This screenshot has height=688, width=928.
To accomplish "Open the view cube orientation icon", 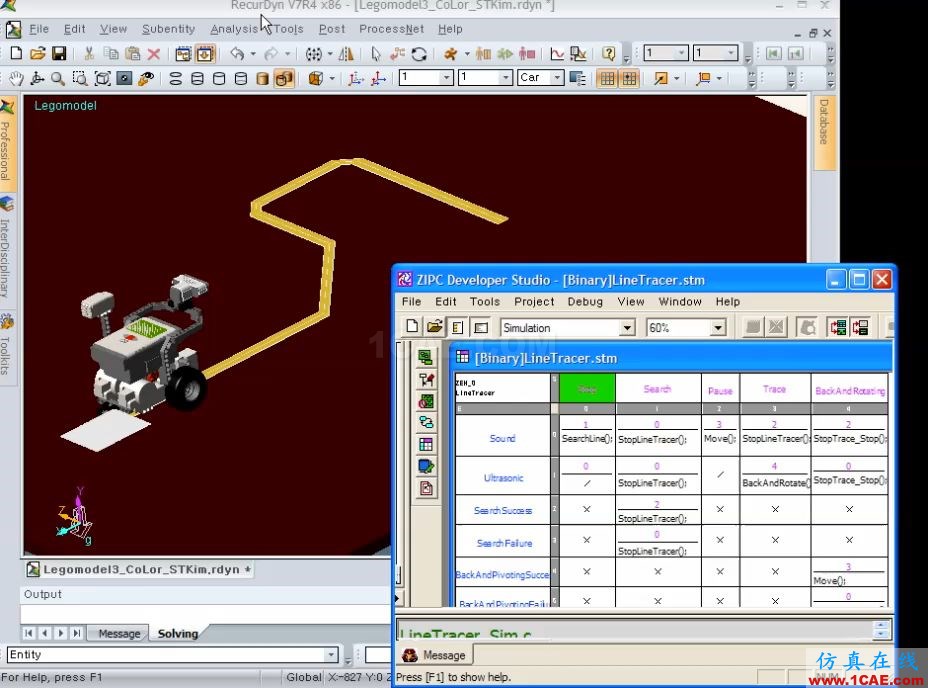I will pos(316,78).
